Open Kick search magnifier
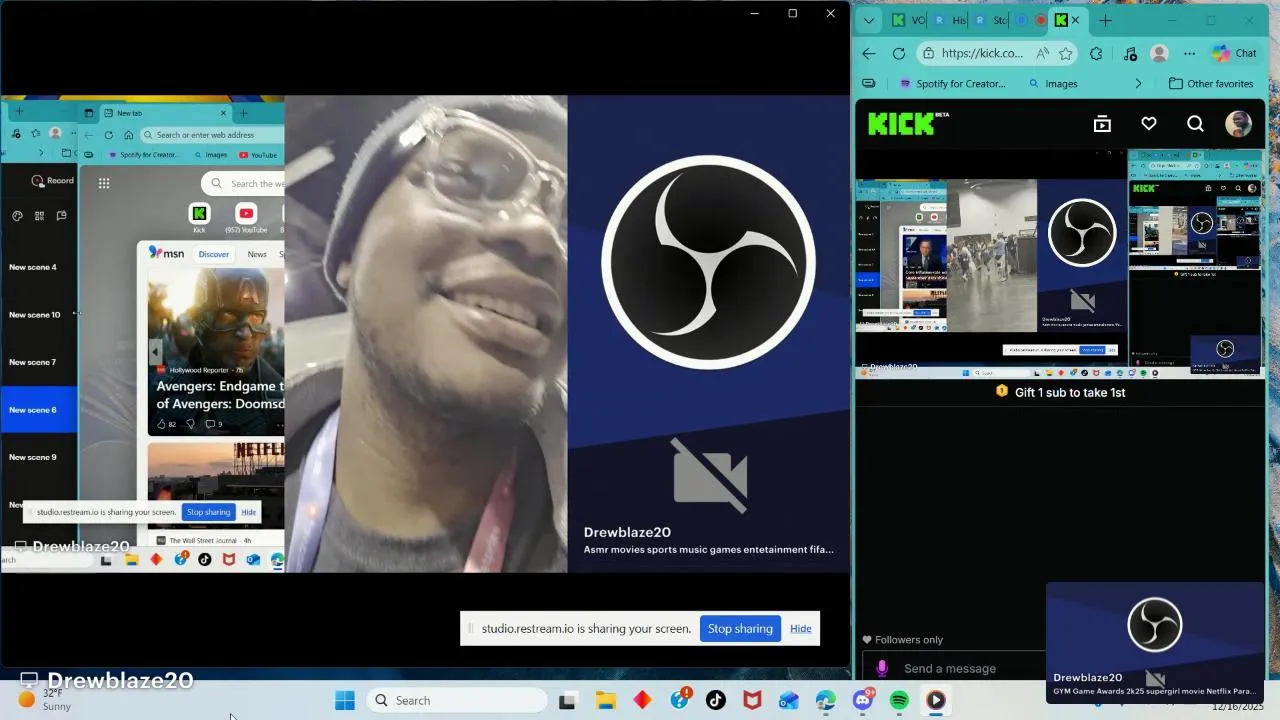The width and height of the screenshot is (1280, 720). pos(1195,124)
